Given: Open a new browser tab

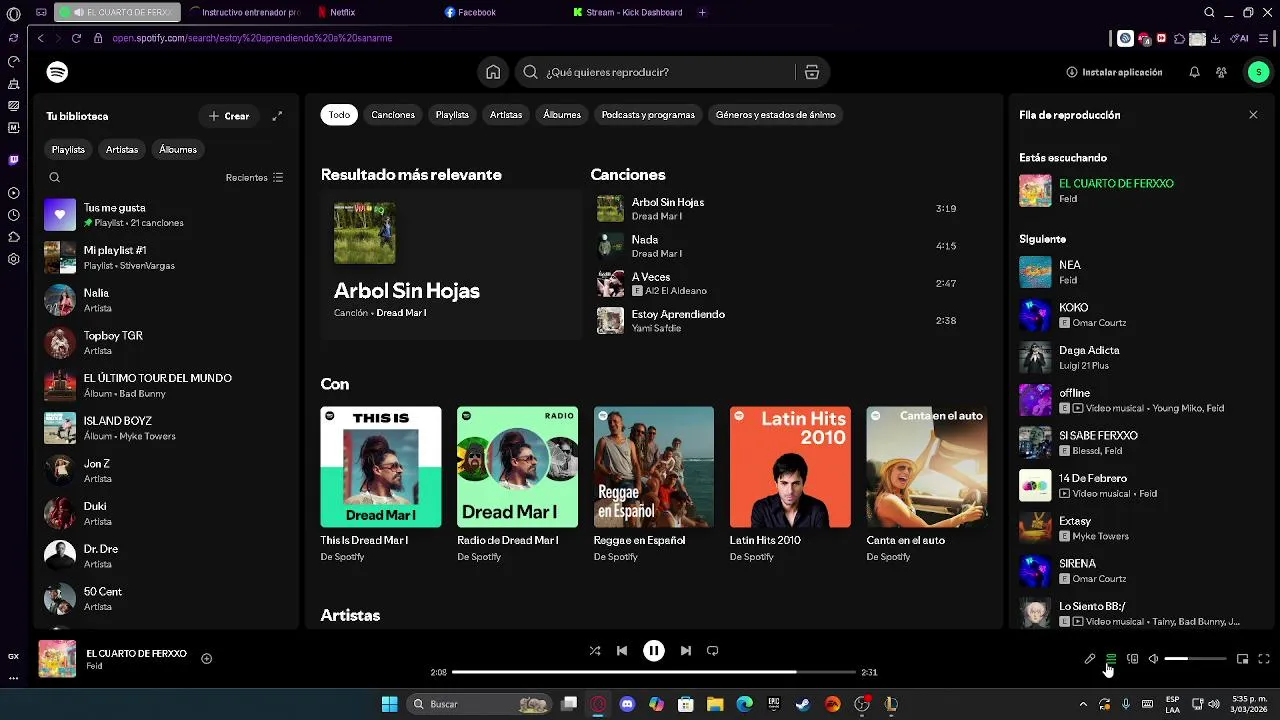Looking at the screenshot, I should [x=702, y=12].
